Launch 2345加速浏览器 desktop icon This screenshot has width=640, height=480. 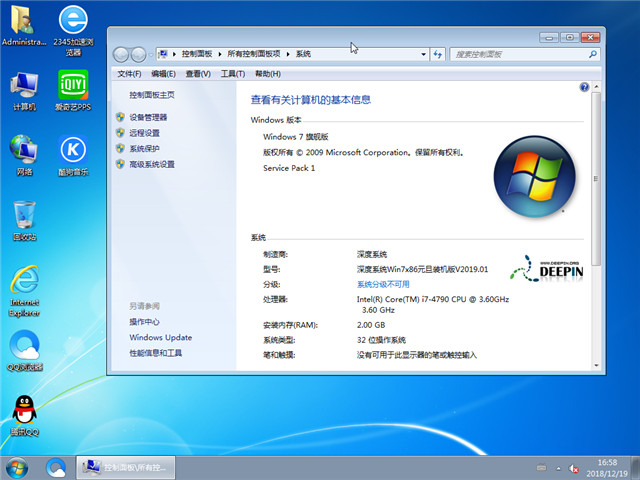tap(73, 30)
